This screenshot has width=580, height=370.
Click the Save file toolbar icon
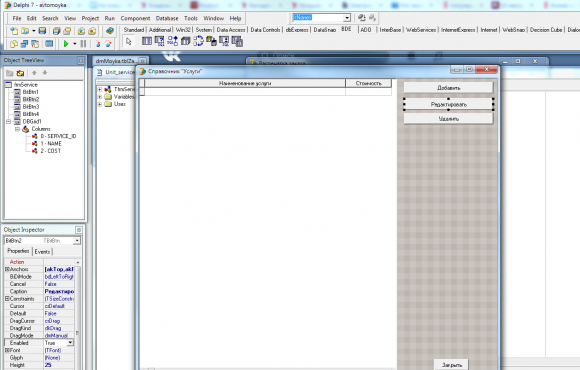[x=42, y=31]
